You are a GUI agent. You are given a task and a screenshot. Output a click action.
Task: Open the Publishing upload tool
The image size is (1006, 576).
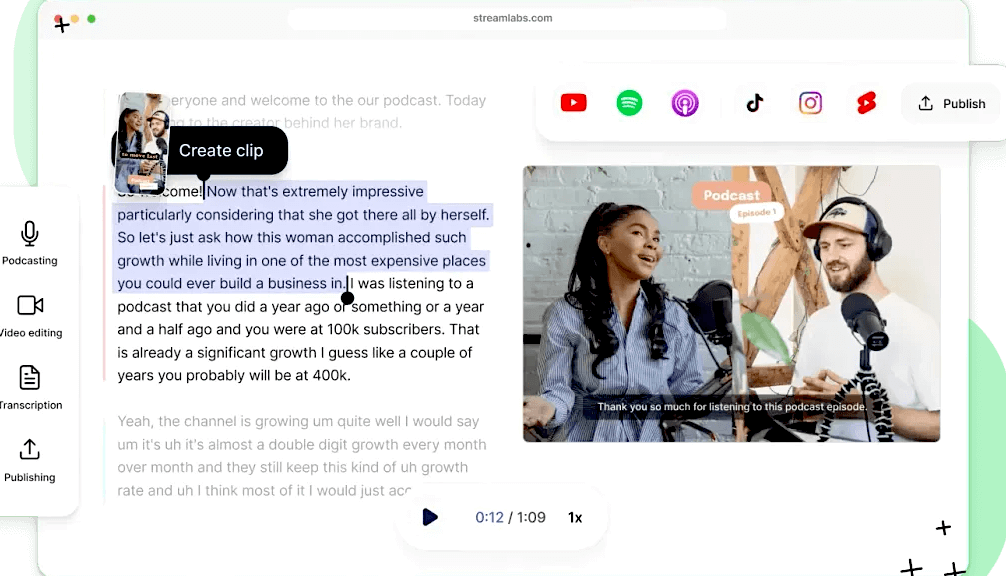[x=30, y=459]
